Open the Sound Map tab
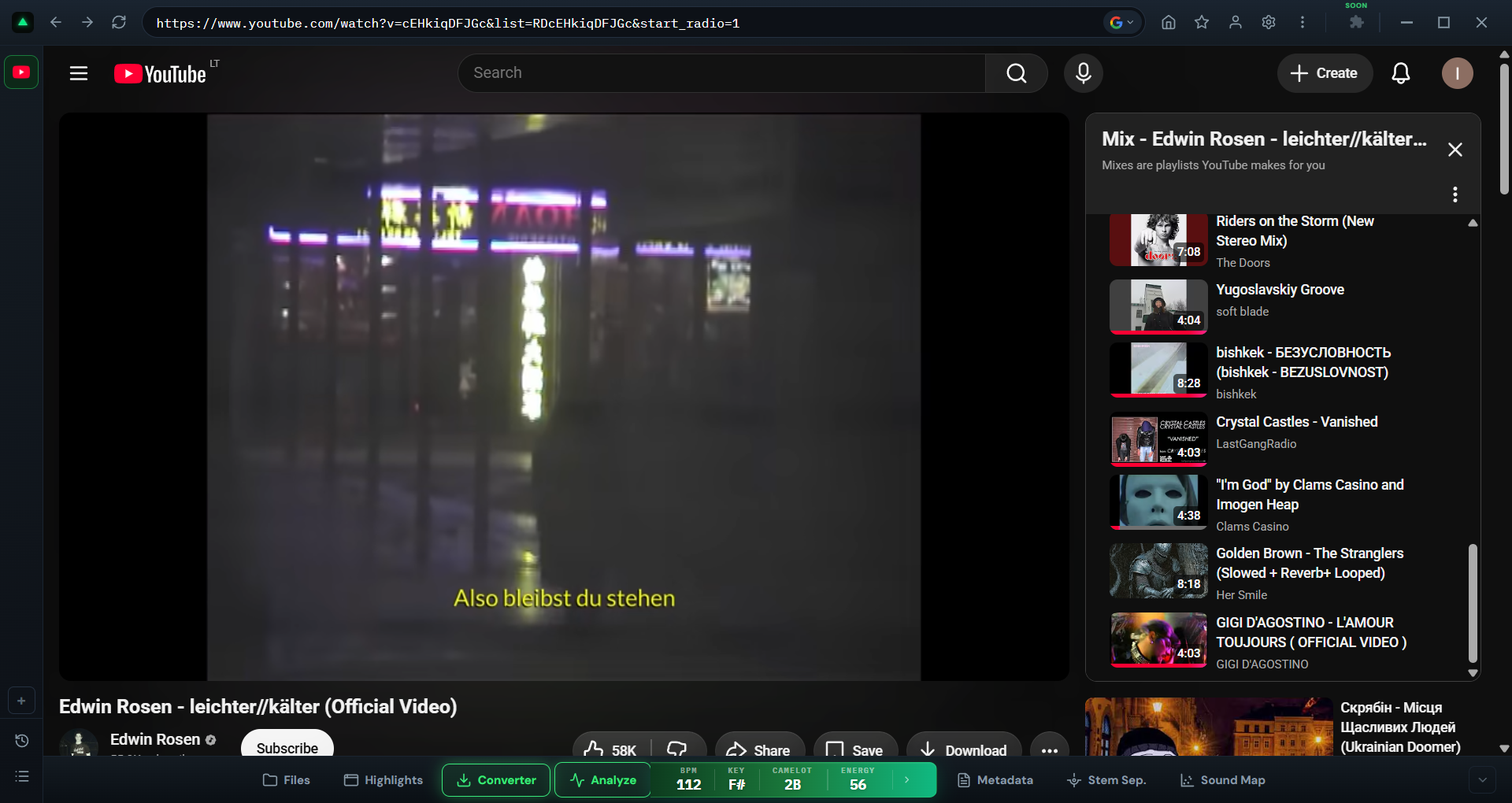Screen dimensions: 1512x803 point(1223,780)
